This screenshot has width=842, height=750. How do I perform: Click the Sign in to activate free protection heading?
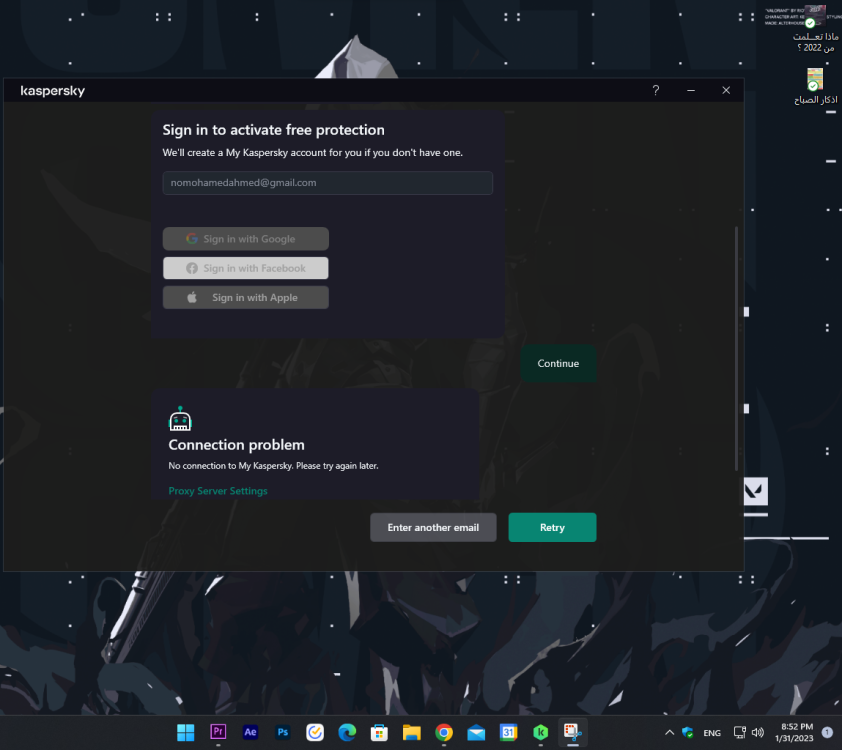(x=273, y=130)
